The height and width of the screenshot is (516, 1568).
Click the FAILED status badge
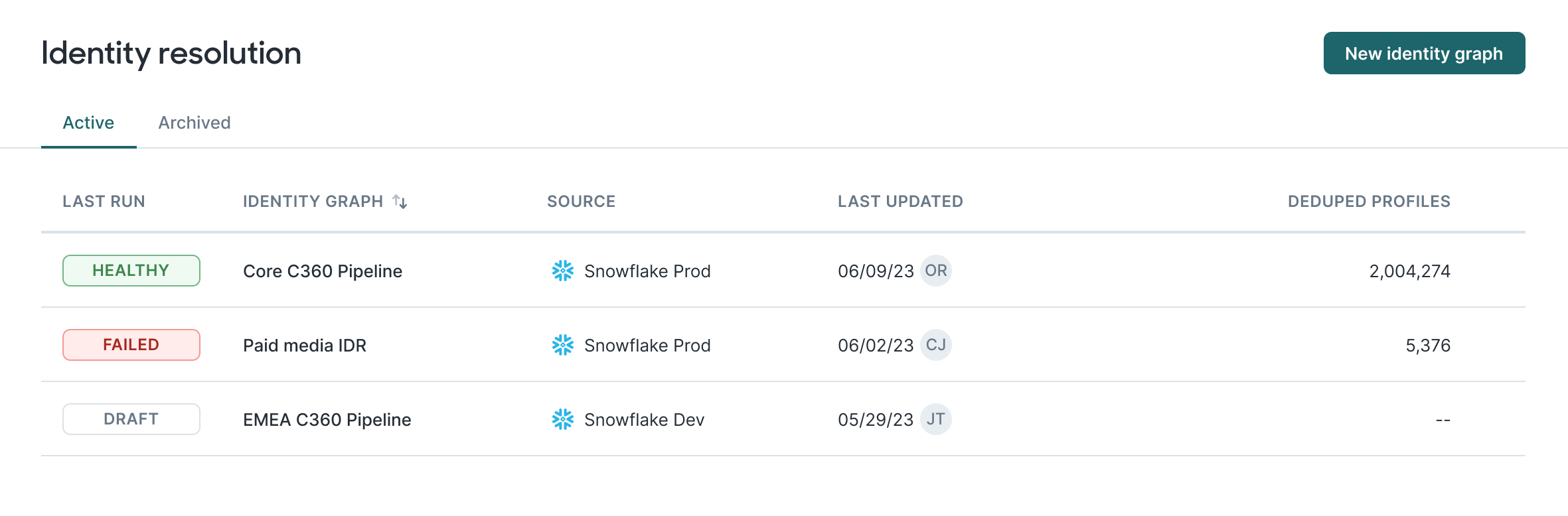tap(131, 345)
